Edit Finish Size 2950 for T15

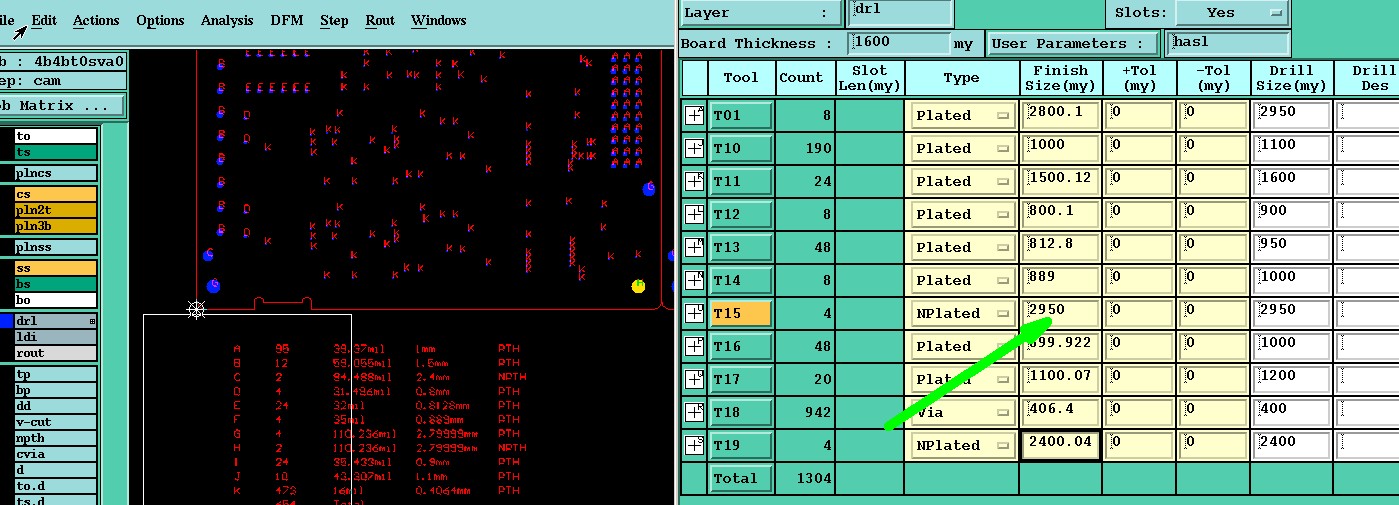click(x=1061, y=313)
